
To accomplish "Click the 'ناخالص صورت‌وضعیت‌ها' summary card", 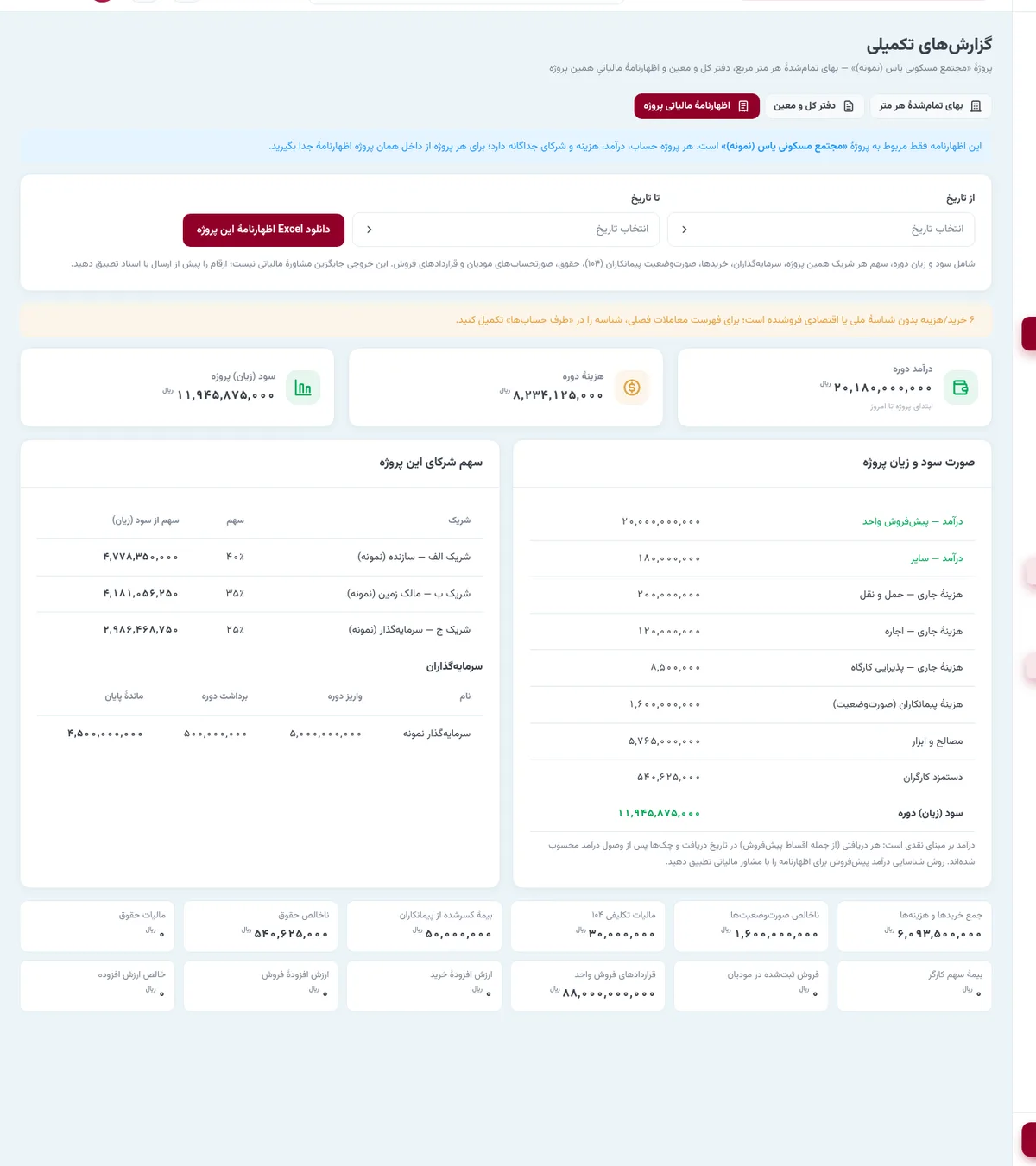I will click(x=751, y=926).
